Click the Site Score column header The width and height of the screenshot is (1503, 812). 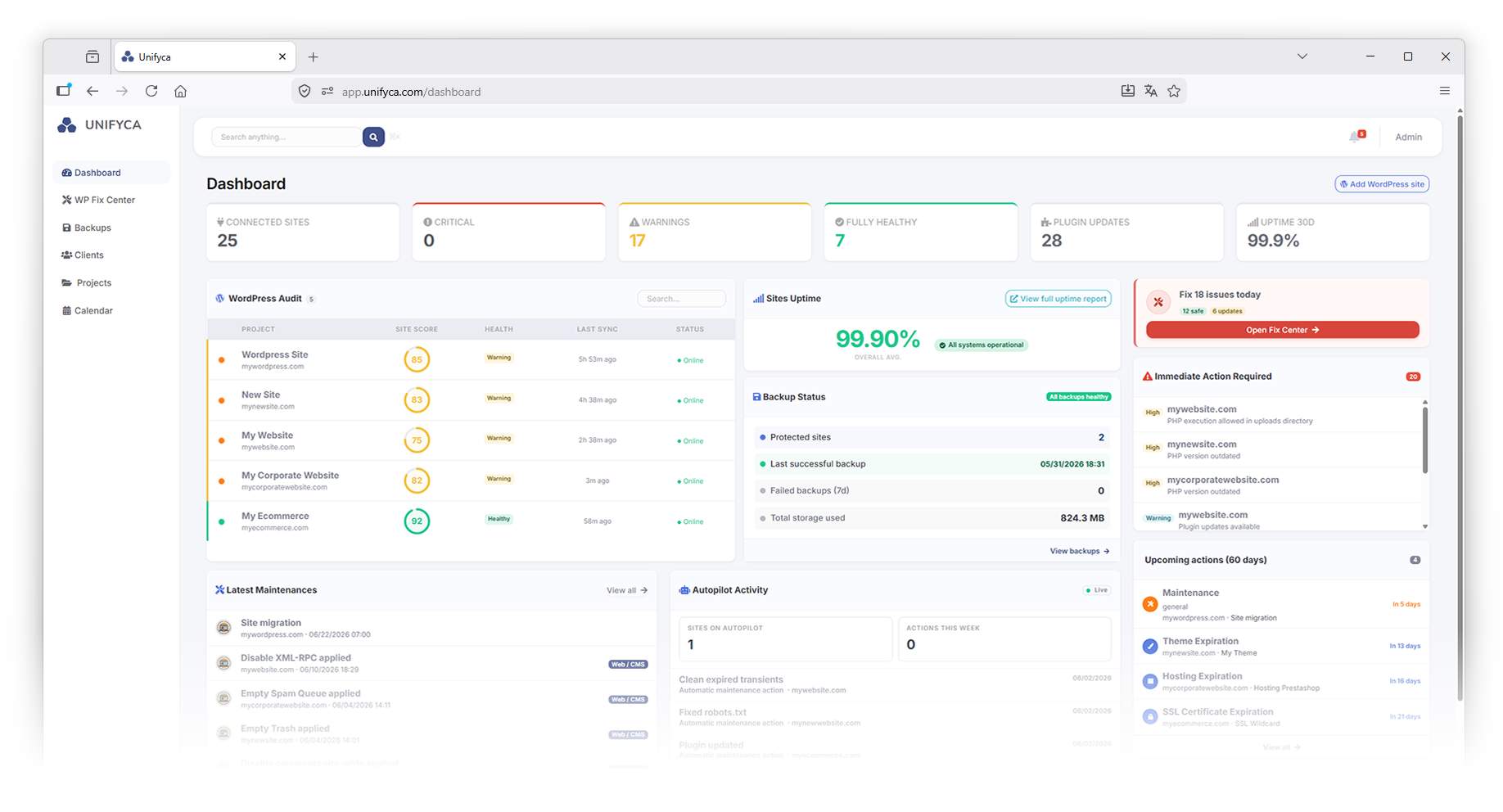[417, 329]
